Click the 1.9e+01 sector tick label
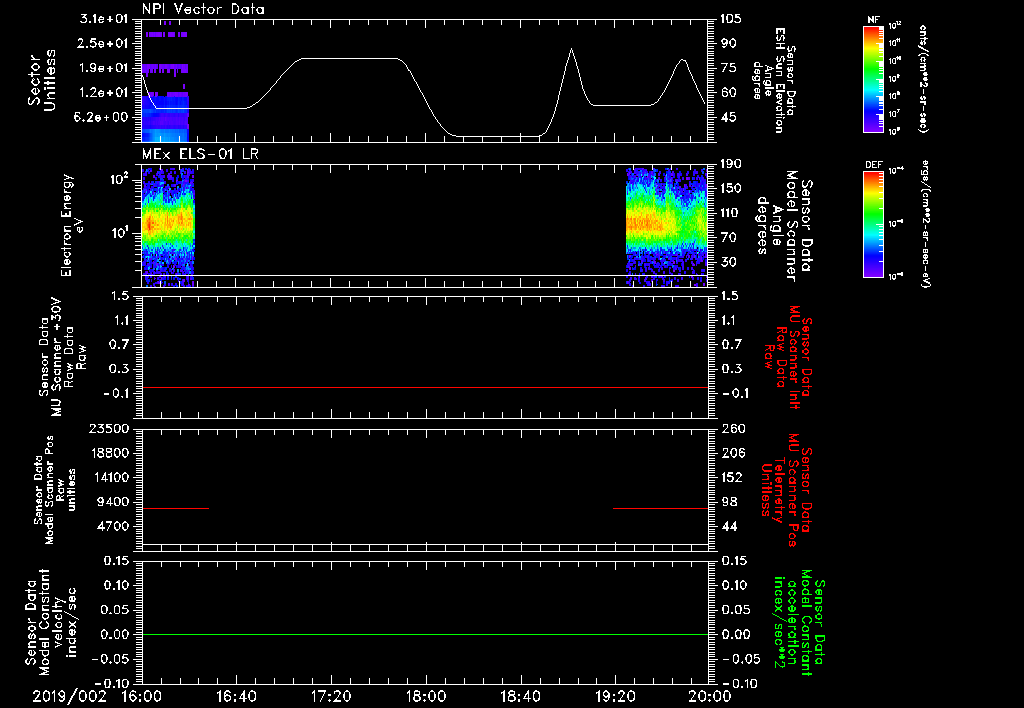Viewport: 1024px width, 708px height. [103, 68]
